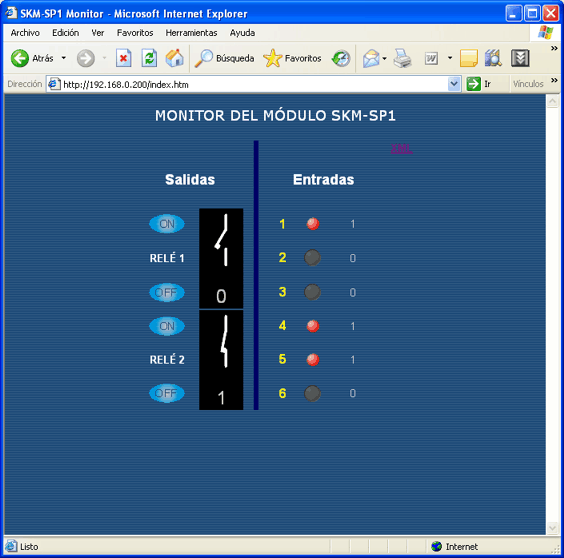Click the page icon in the address bar
This screenshot has height=558, width=564.
(x=54, y=84)
